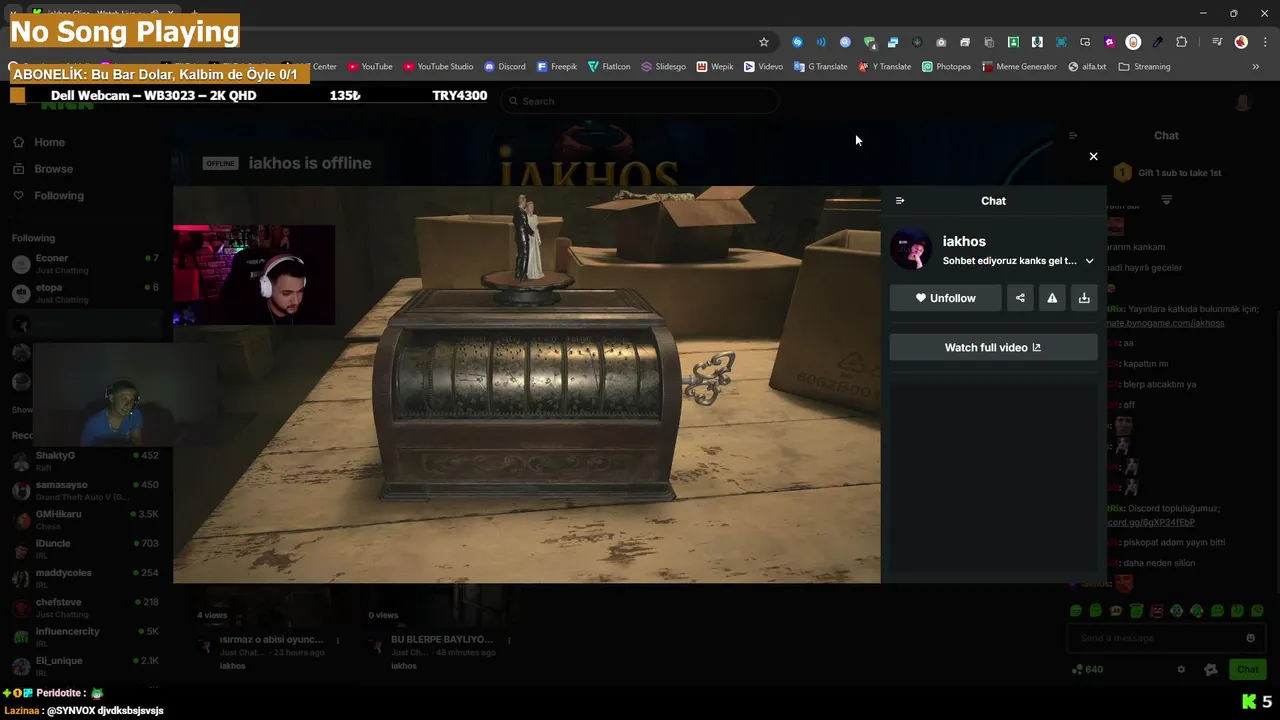This screenshot has width=1280, height=720.
Task: Open the 'ısırmaz o abisi oyunc...' video card
Action: pos(272,640)
